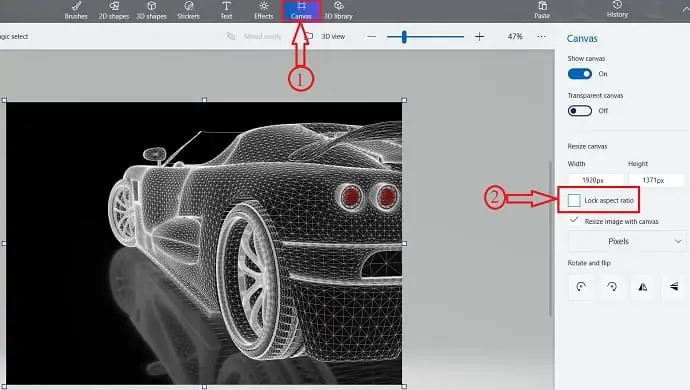The image size is (690, 390).
Task: Flip canvas vertically
Action: 674,287
